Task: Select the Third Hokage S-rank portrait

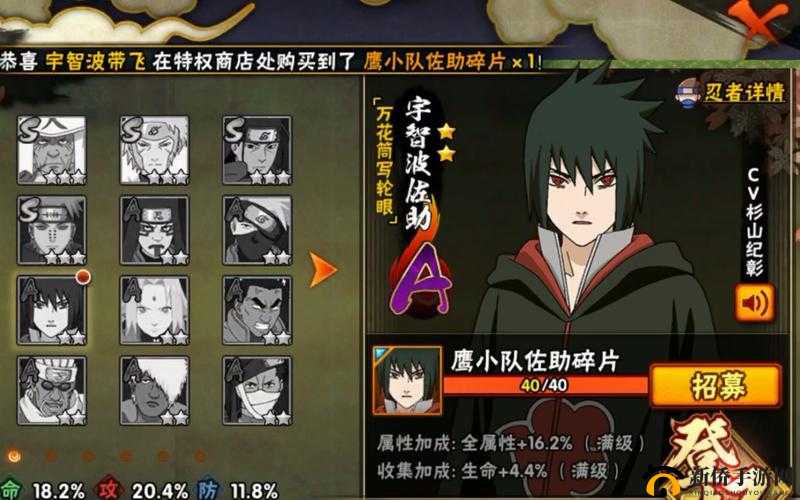Action: click(52, 150)
